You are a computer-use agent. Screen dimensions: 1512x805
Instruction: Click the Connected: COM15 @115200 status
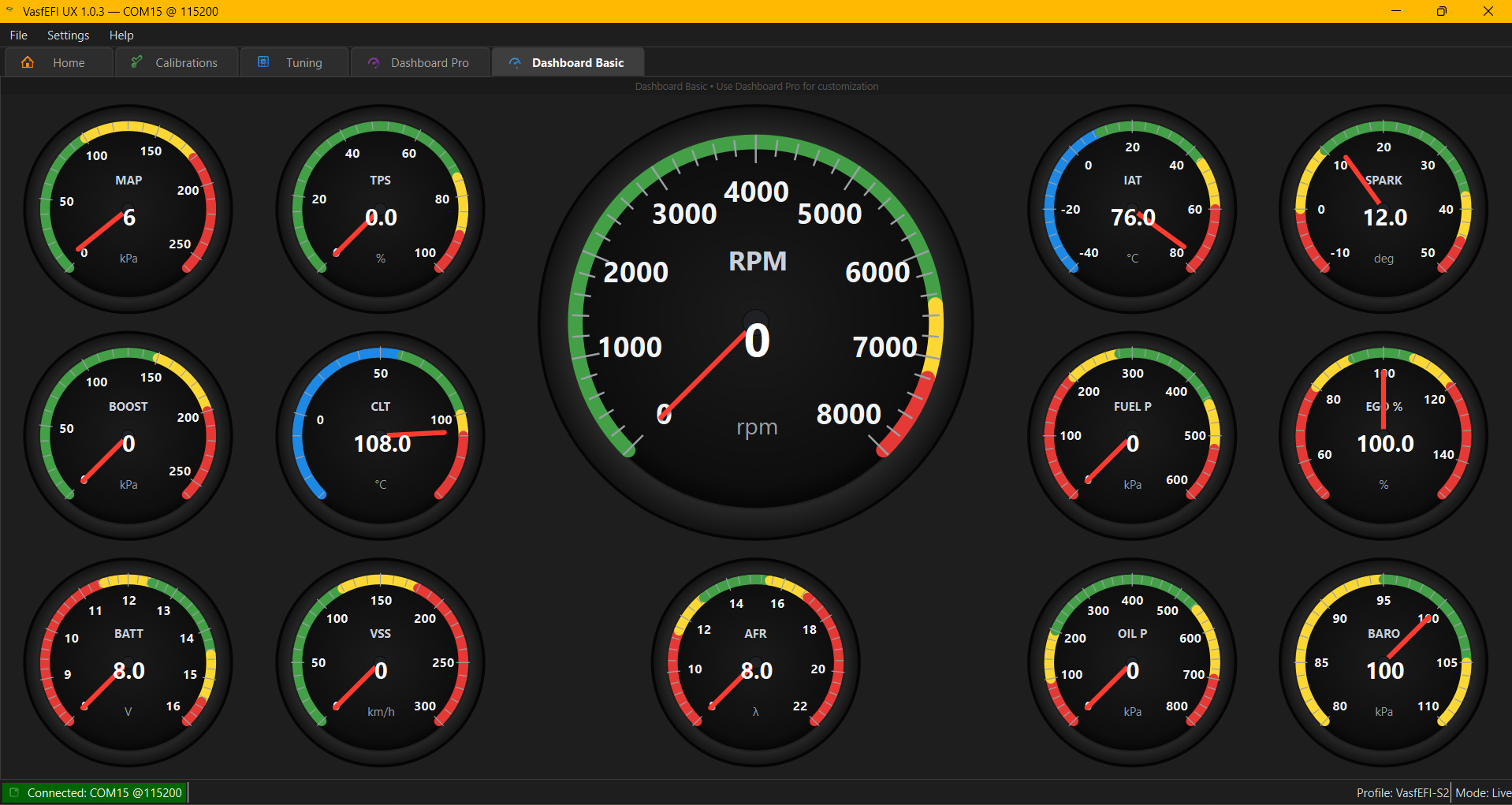[x=95, y=792]
